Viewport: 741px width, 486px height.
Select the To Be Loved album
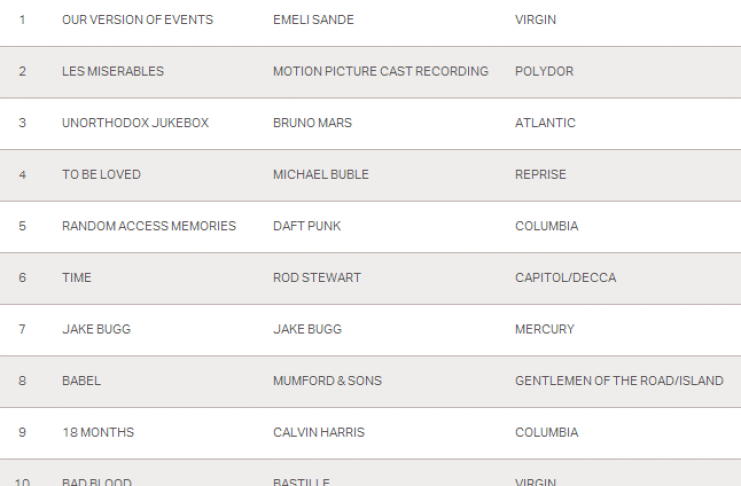[x=101, y=175]
